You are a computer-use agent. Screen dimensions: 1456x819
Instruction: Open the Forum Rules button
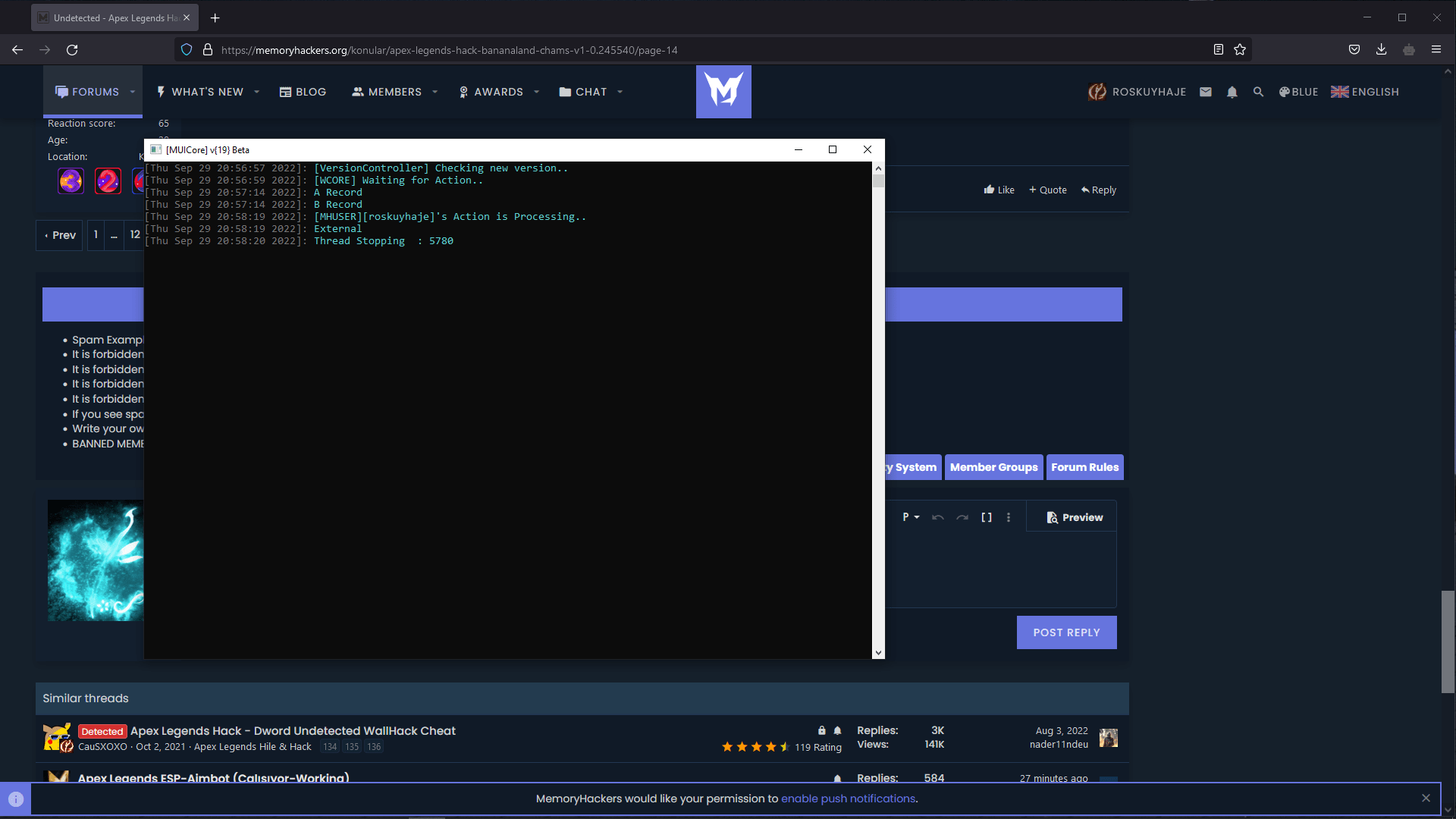coord(1084,467)
